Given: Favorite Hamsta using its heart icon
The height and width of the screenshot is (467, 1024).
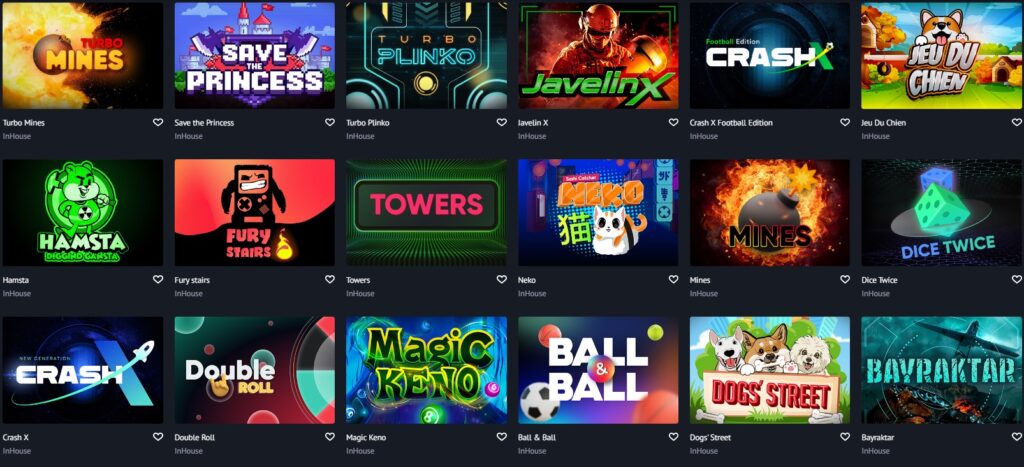Looking at the screenshot, I should 157,280.
